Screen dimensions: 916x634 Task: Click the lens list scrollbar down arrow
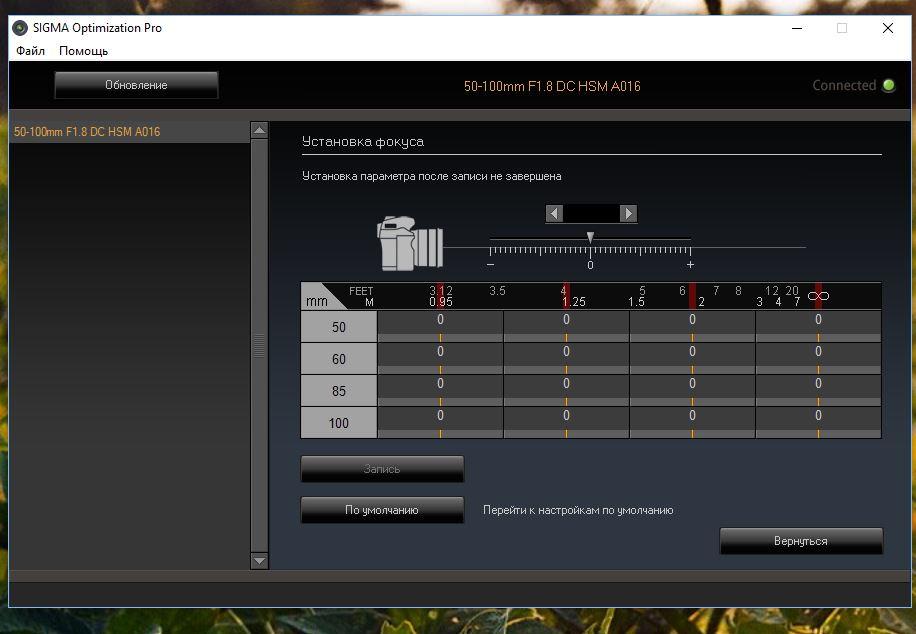(259, 561)
